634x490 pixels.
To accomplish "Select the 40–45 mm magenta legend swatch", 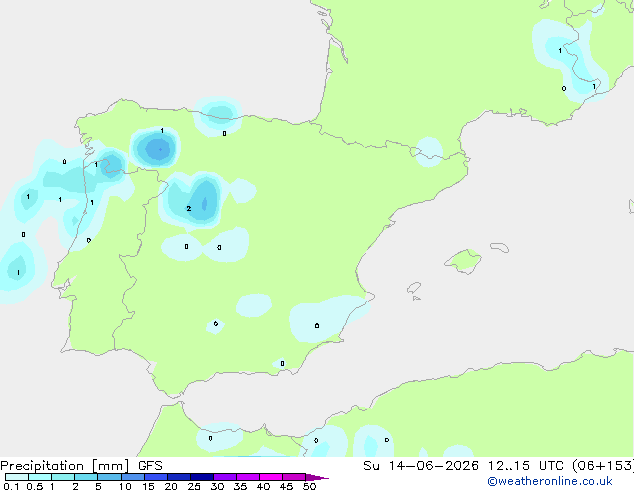I will pyautogui.click(x=271, y=477).
